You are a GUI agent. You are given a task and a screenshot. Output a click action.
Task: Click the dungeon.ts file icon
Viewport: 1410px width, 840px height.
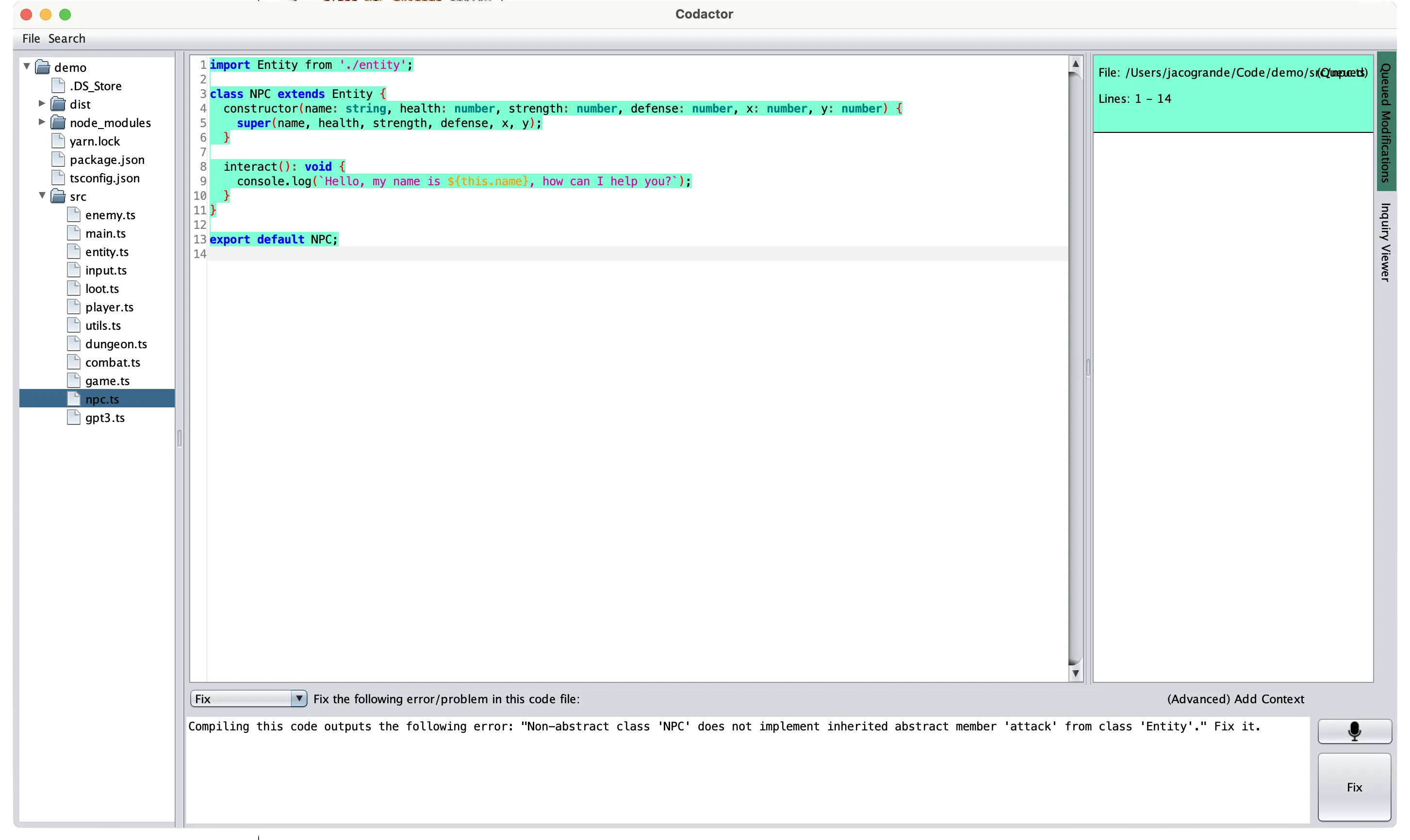(x=74, y=343)
